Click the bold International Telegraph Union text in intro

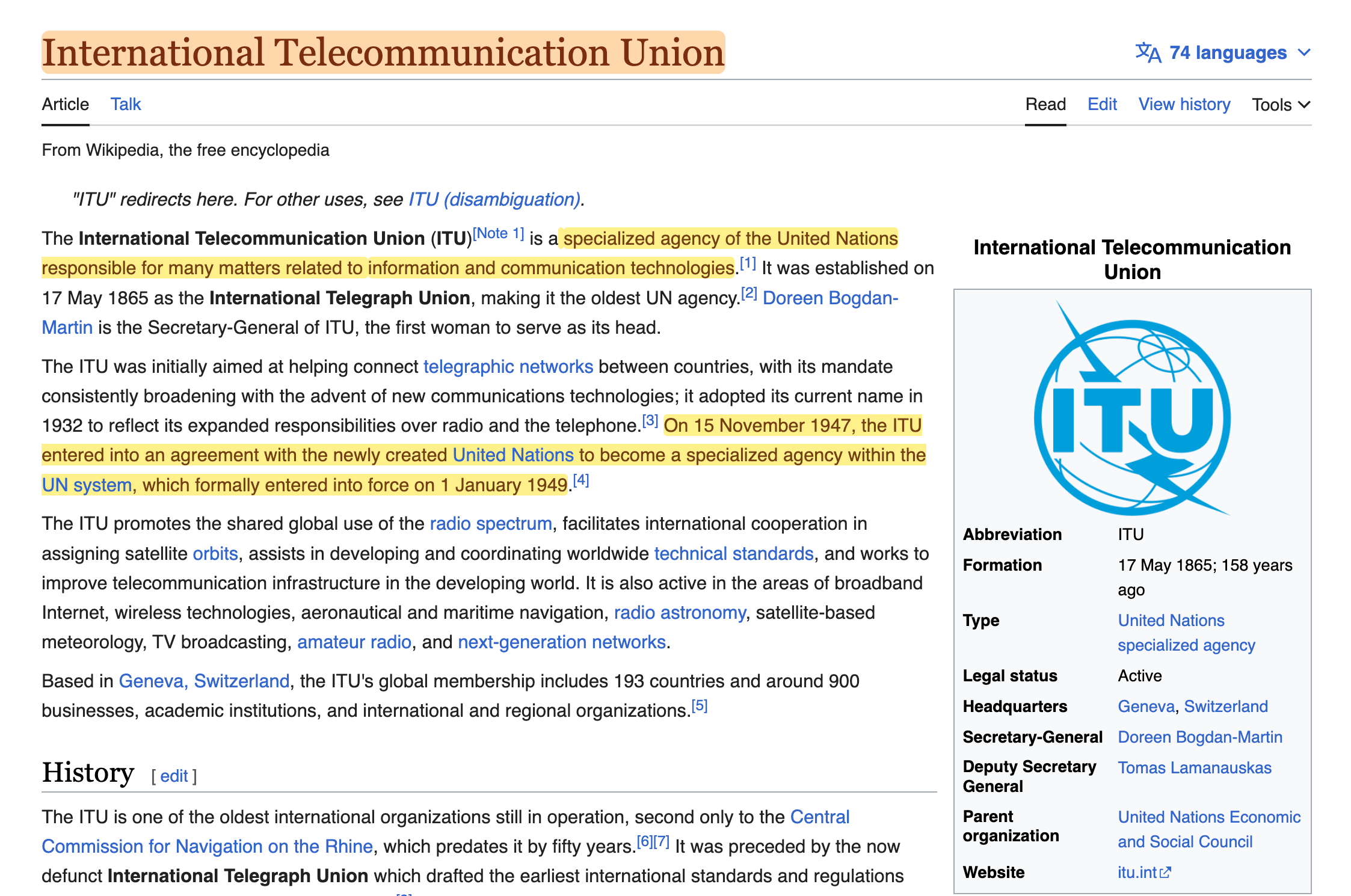click(340, 298)
